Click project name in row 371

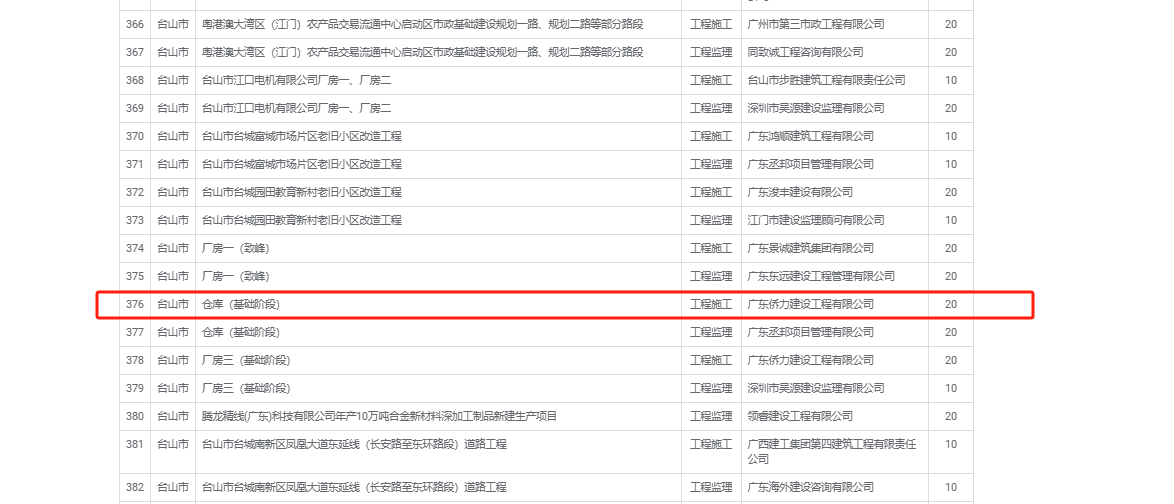pos(302,164)
